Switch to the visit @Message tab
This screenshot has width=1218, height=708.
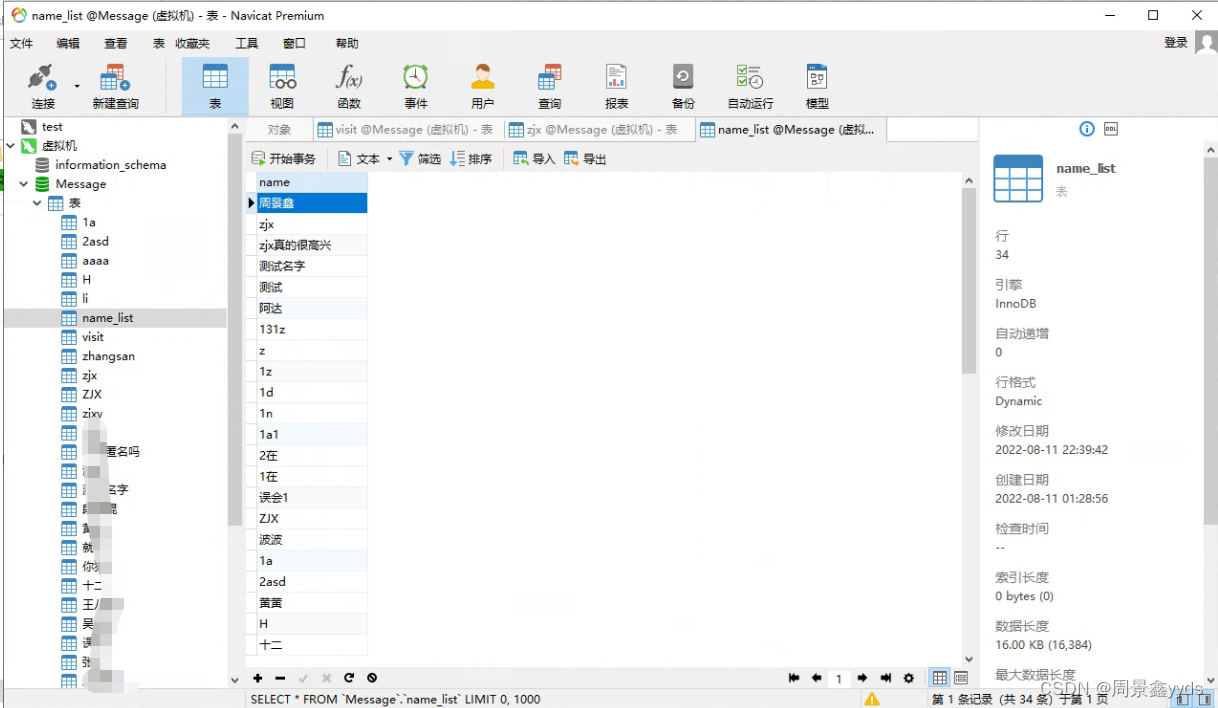pyautogui.click(x=406, y=130)
